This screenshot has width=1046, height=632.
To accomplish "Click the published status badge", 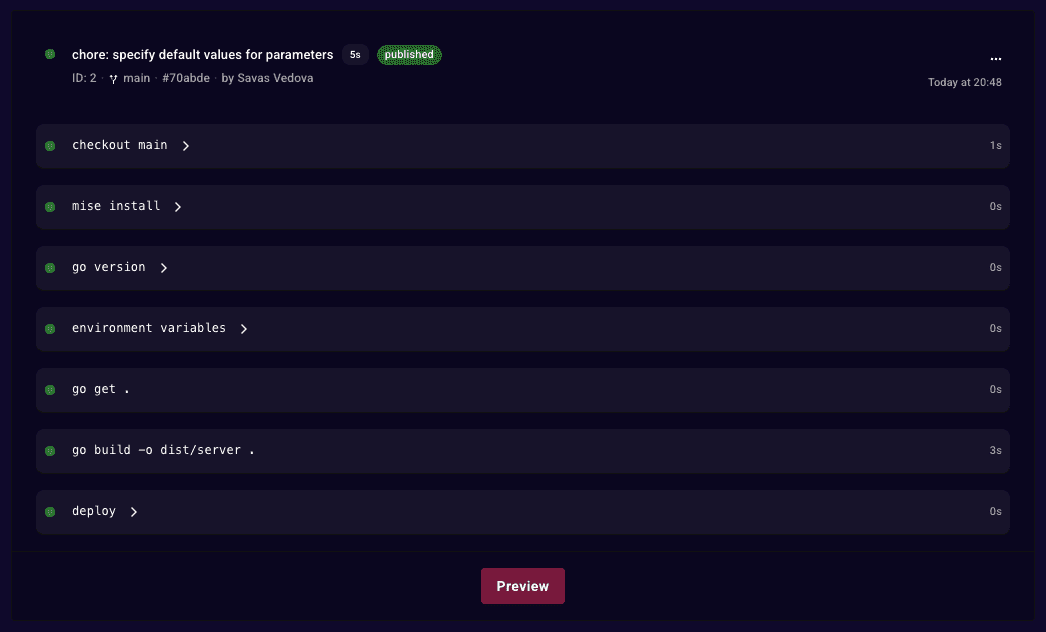I will click(409, 55).
